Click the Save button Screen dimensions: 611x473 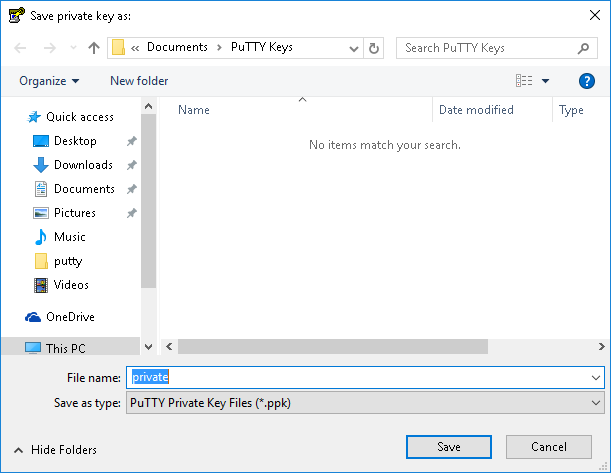449,447
